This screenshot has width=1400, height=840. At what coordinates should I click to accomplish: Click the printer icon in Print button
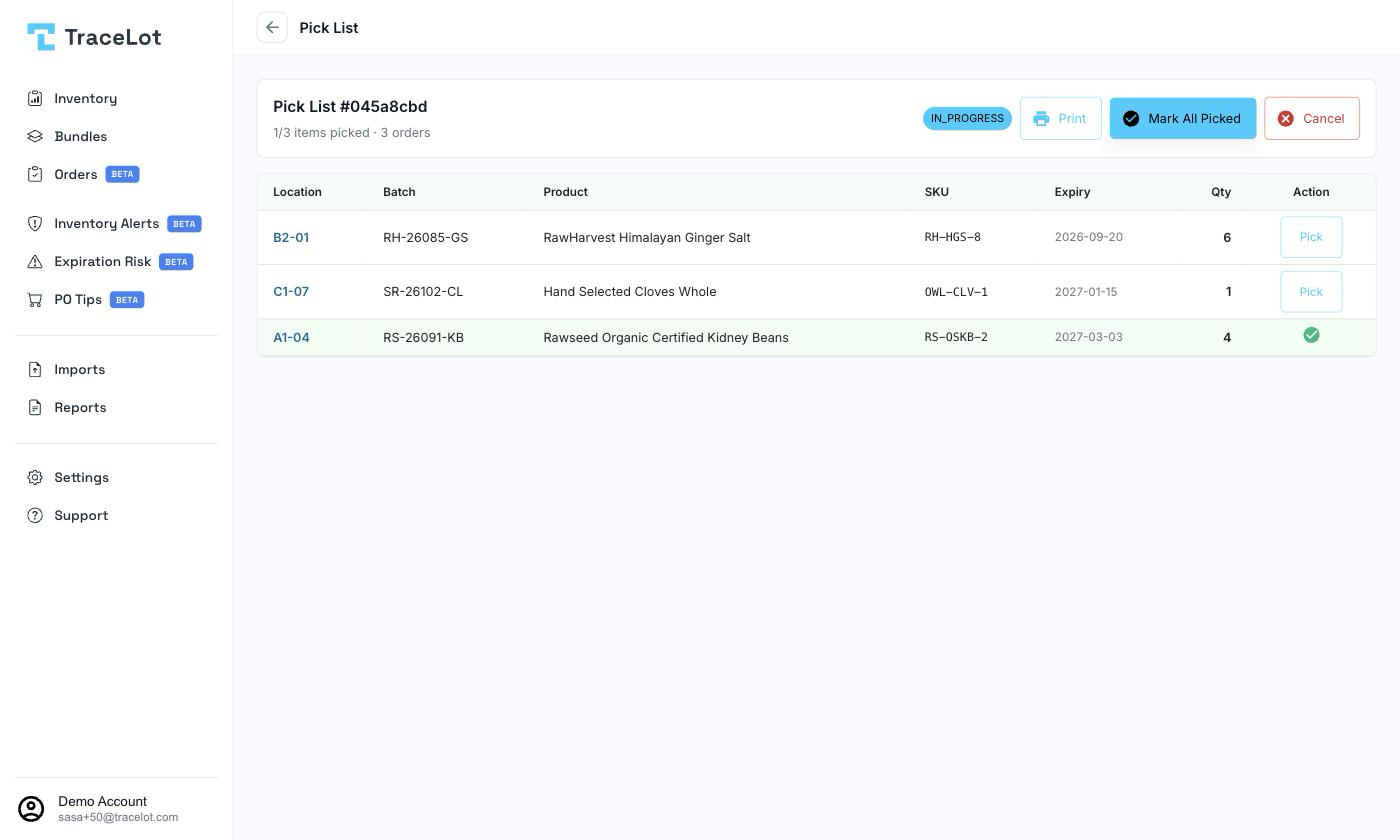coord(1041,118)
